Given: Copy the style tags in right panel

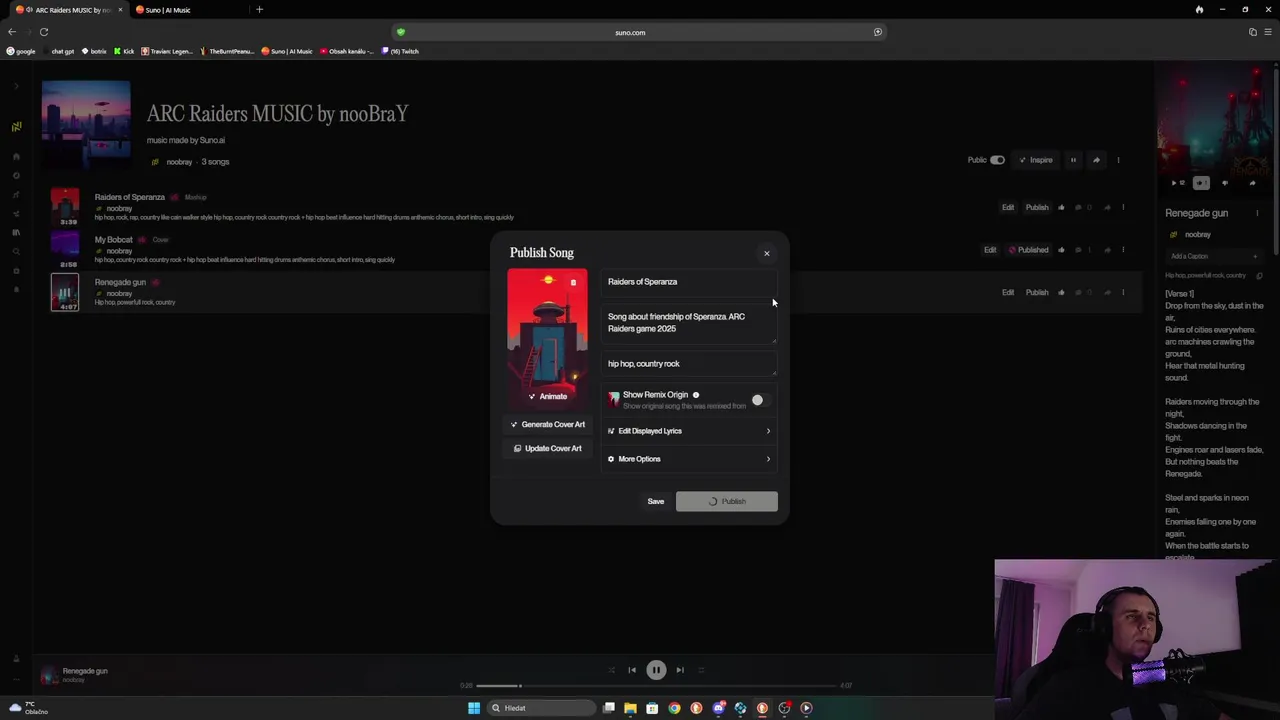Looking at the screenshot, I should [1259, 276].
